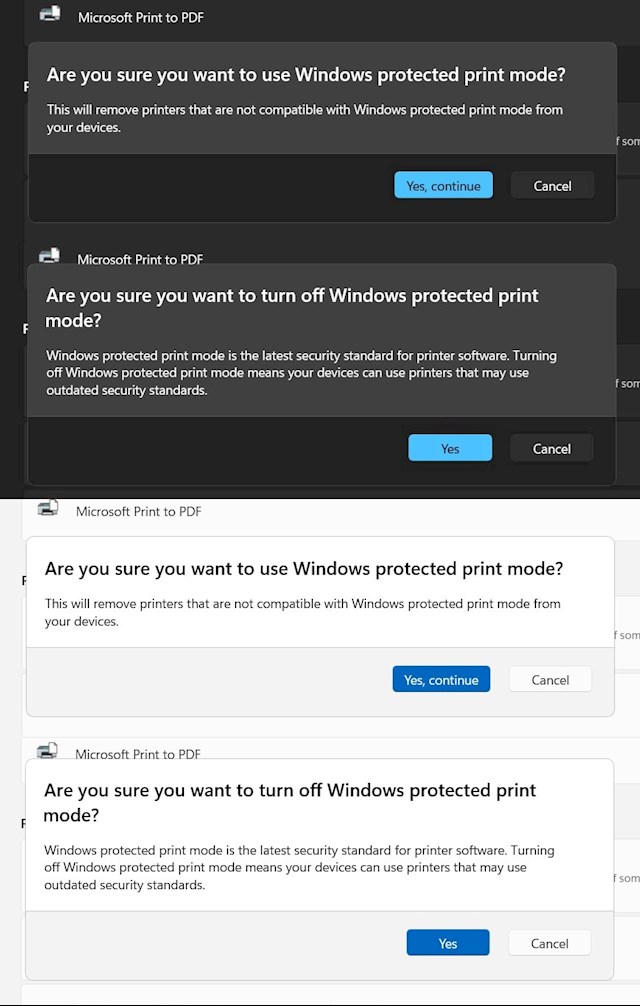
Task: Select 'Microsoft Print to PDF' above light 'use' dialog
Action: point(139,511)
